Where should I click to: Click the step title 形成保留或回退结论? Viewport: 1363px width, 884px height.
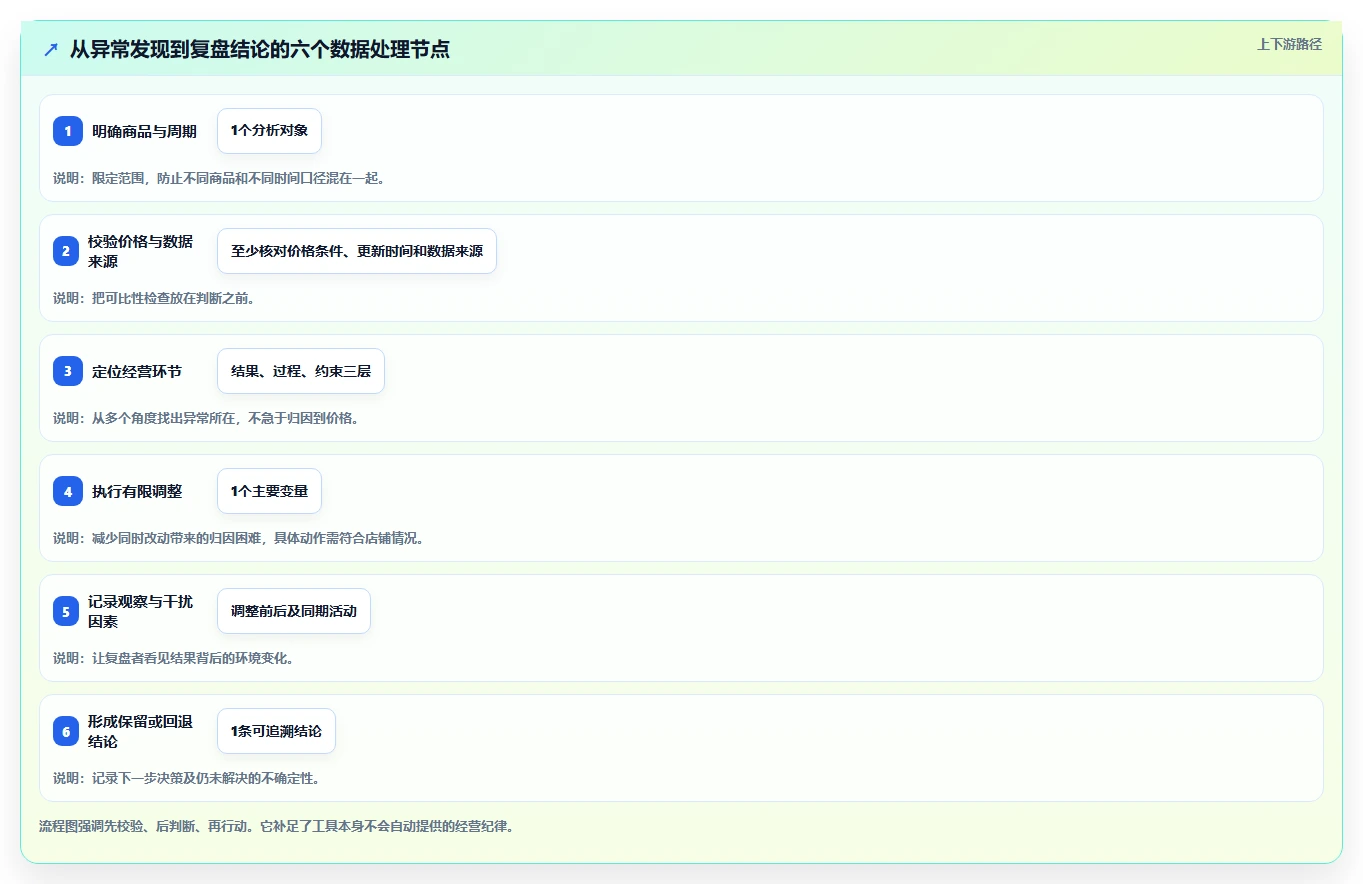141,731
